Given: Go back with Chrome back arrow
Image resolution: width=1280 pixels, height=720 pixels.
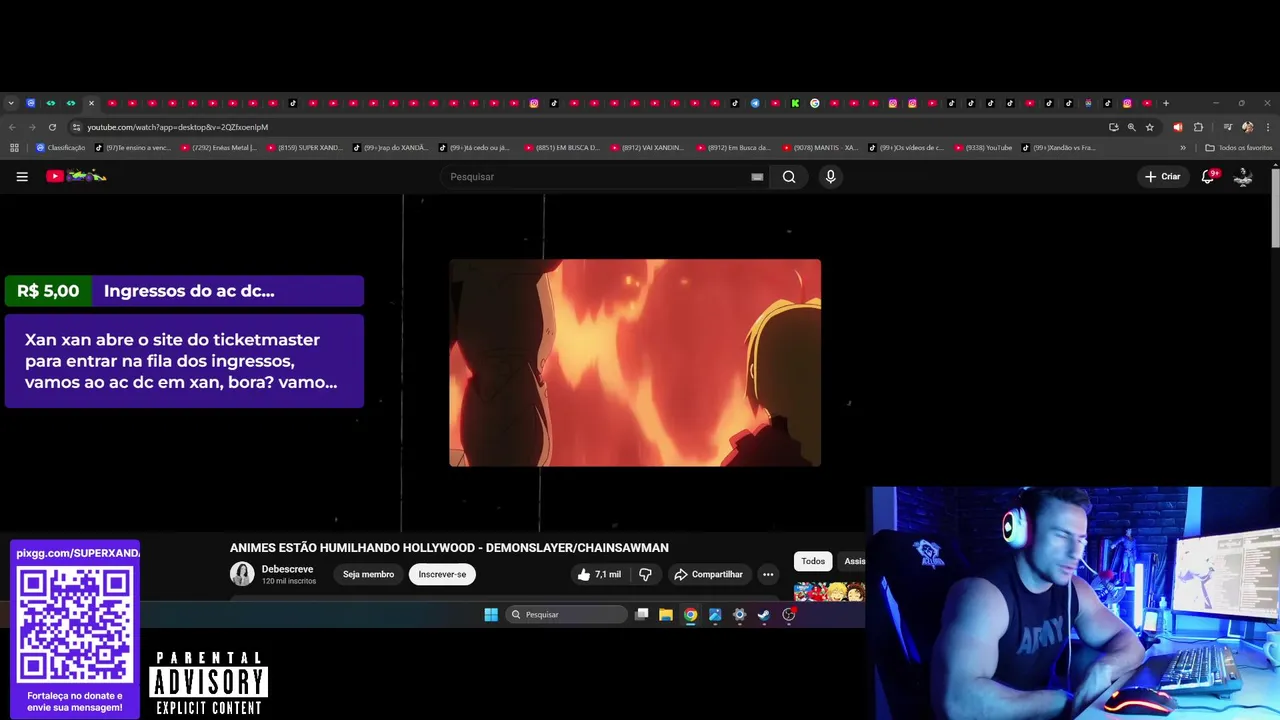Looking at the screenshot, I should pyautogui.click(x=12, y=127).
